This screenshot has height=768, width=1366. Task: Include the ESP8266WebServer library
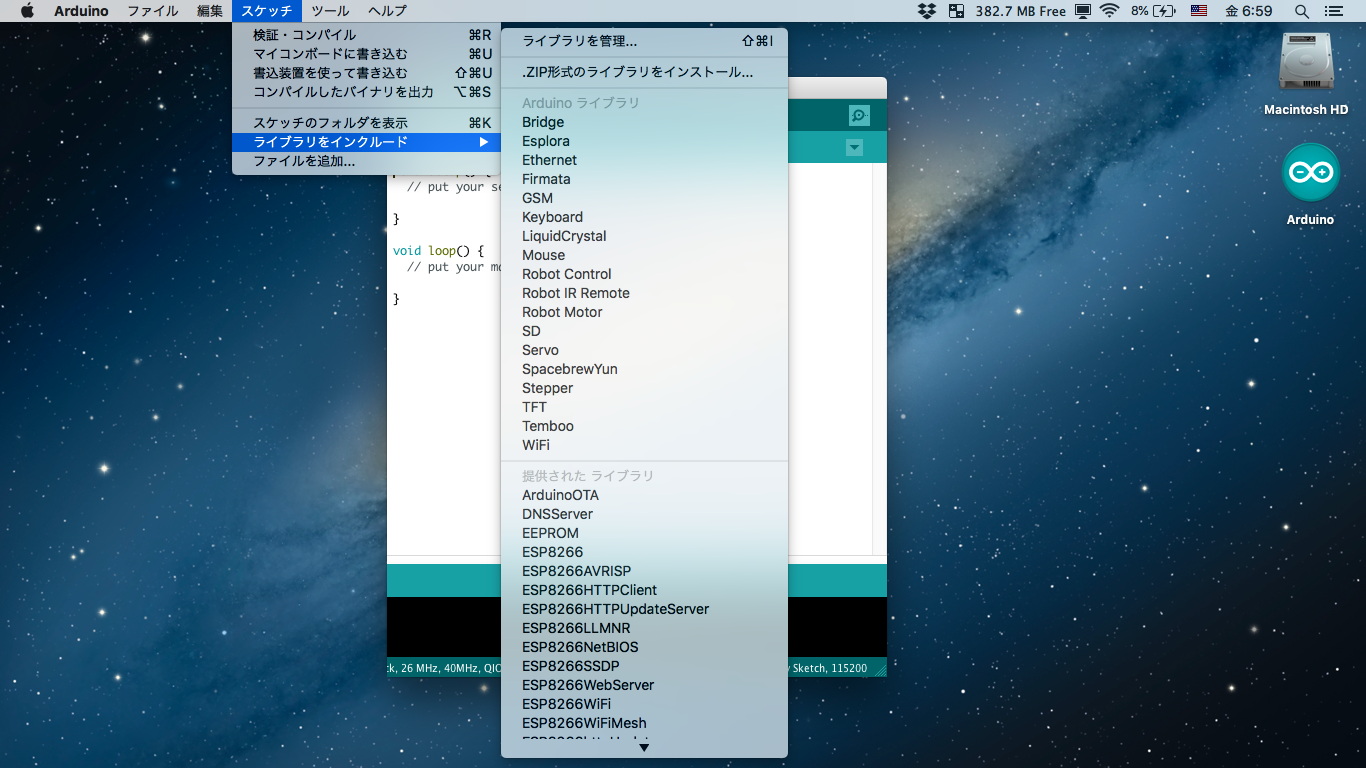point(644,685)
